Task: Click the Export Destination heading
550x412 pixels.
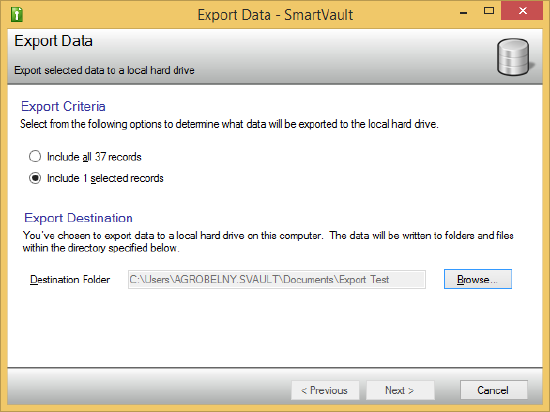Action: click(x=78, y=218)
